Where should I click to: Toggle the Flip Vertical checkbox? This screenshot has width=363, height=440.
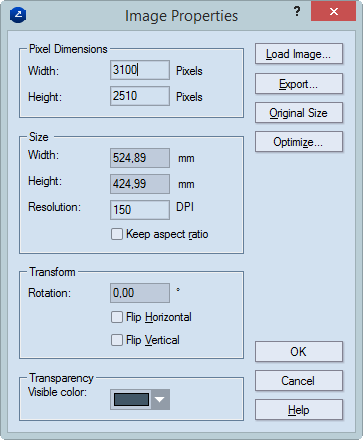[117, 340]
